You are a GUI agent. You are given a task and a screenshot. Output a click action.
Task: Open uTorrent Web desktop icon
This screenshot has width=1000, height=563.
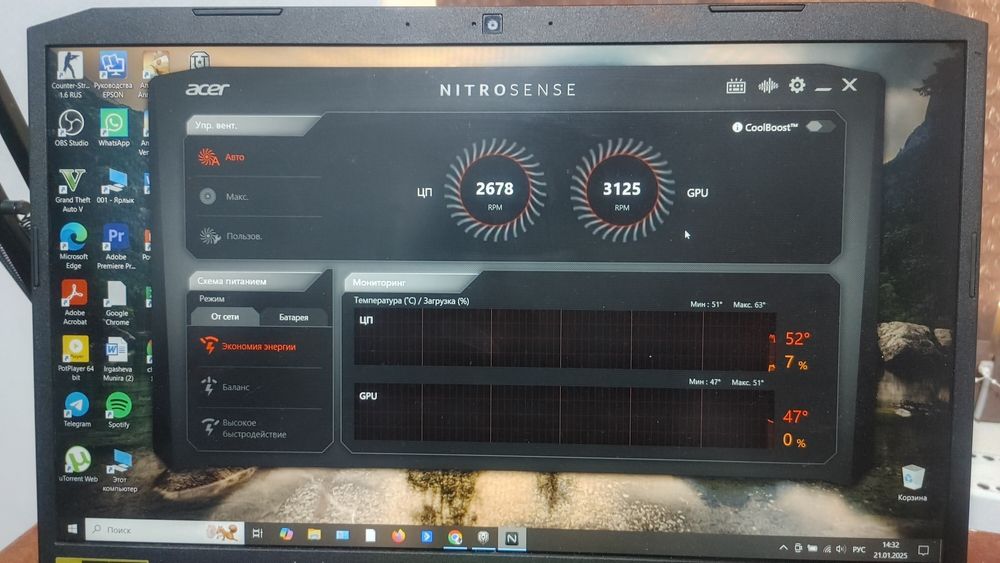click(78, 464)
